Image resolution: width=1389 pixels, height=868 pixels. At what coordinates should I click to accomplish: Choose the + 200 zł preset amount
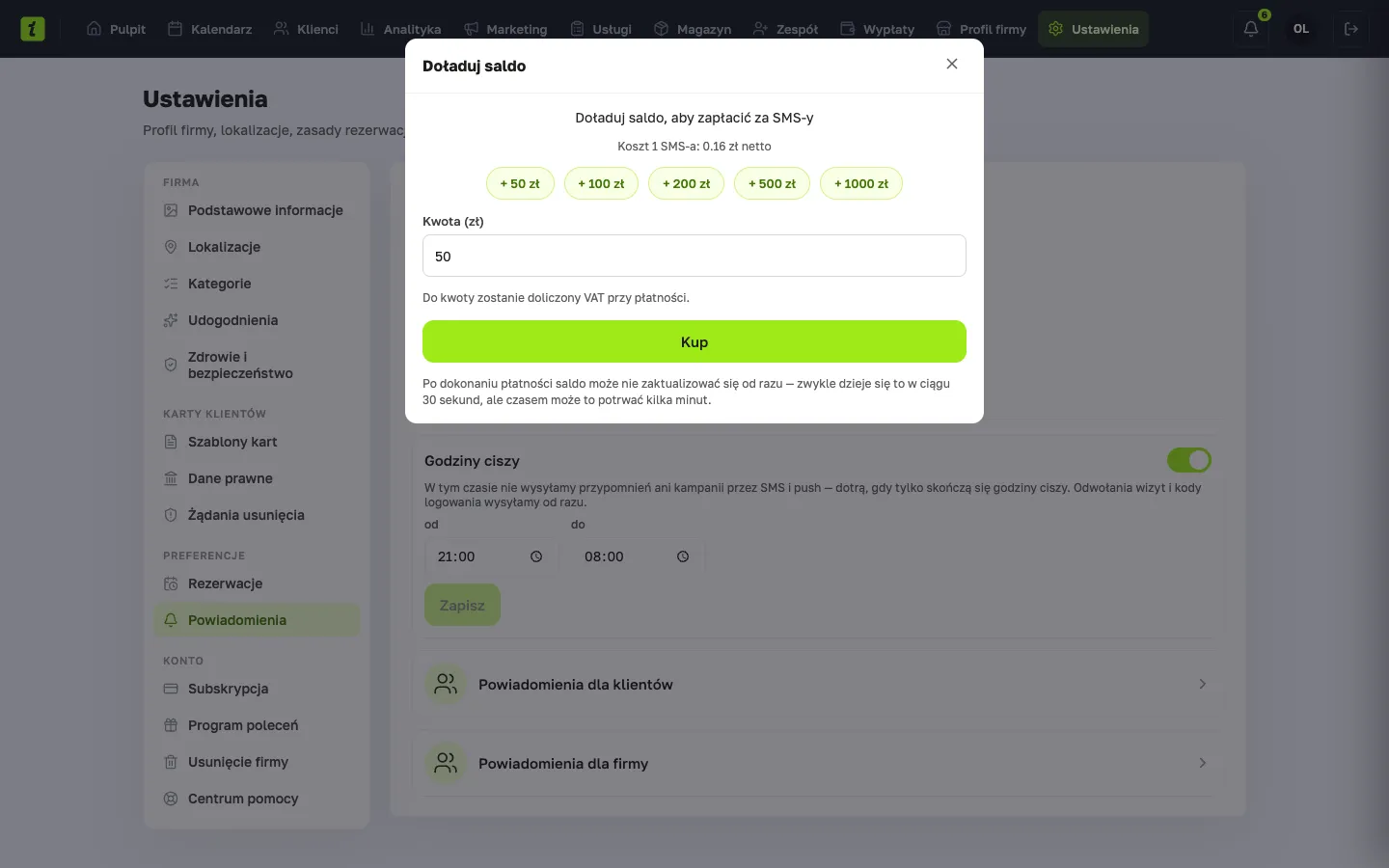tap(686, 183)
